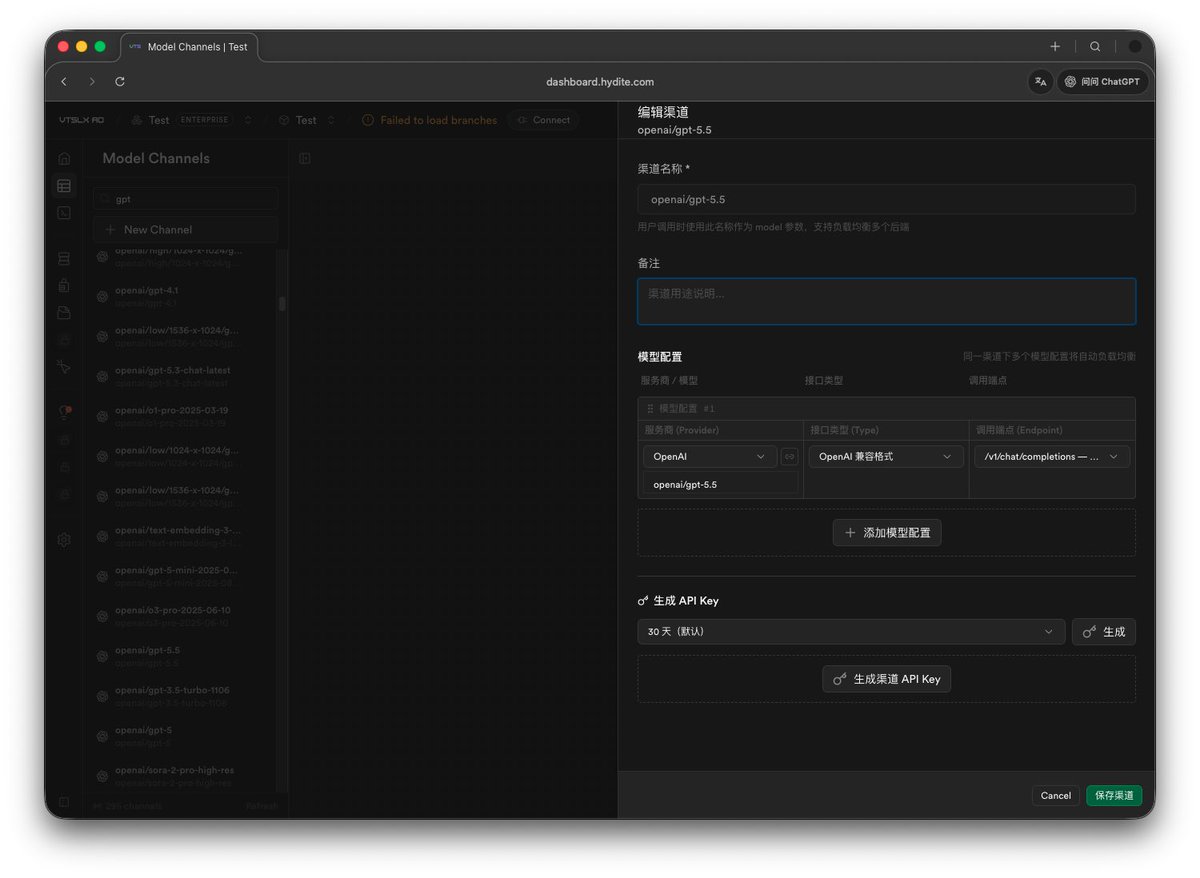Click the 添加模型配置 button
Screen dimensions: 1200x878
887,533
